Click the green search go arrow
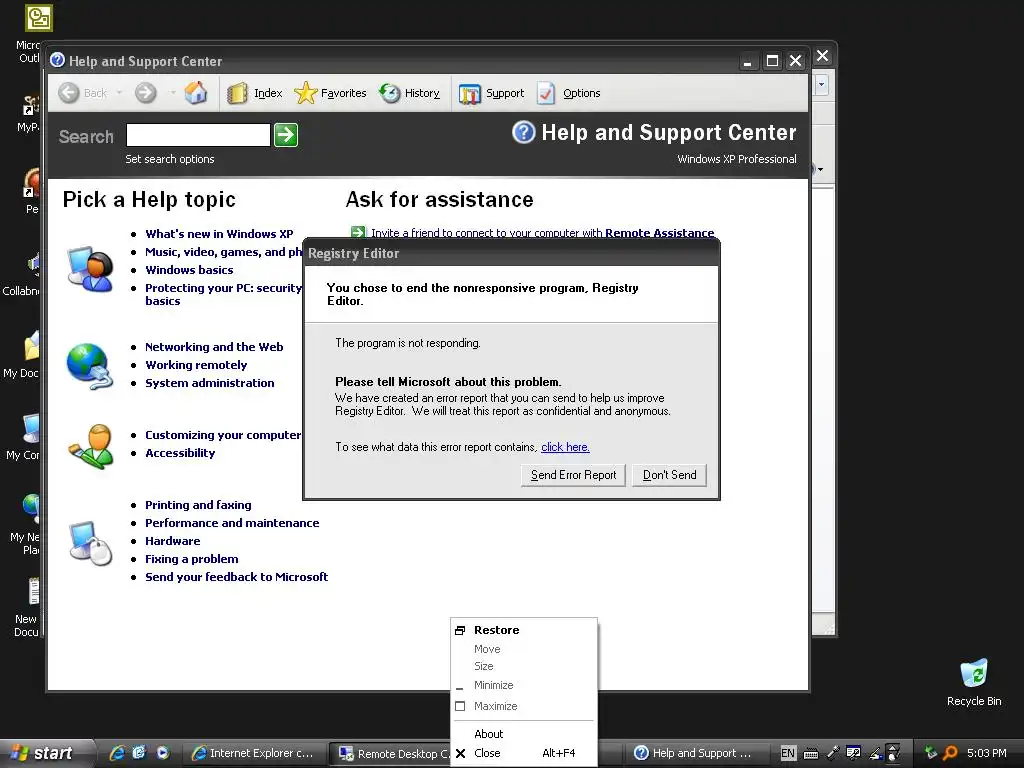This screenshot has width=1024, height=768. [x=286, y=135]
